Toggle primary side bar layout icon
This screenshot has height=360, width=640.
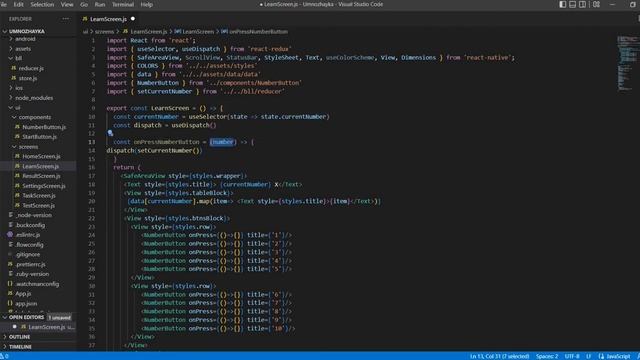tap(562, 4)
